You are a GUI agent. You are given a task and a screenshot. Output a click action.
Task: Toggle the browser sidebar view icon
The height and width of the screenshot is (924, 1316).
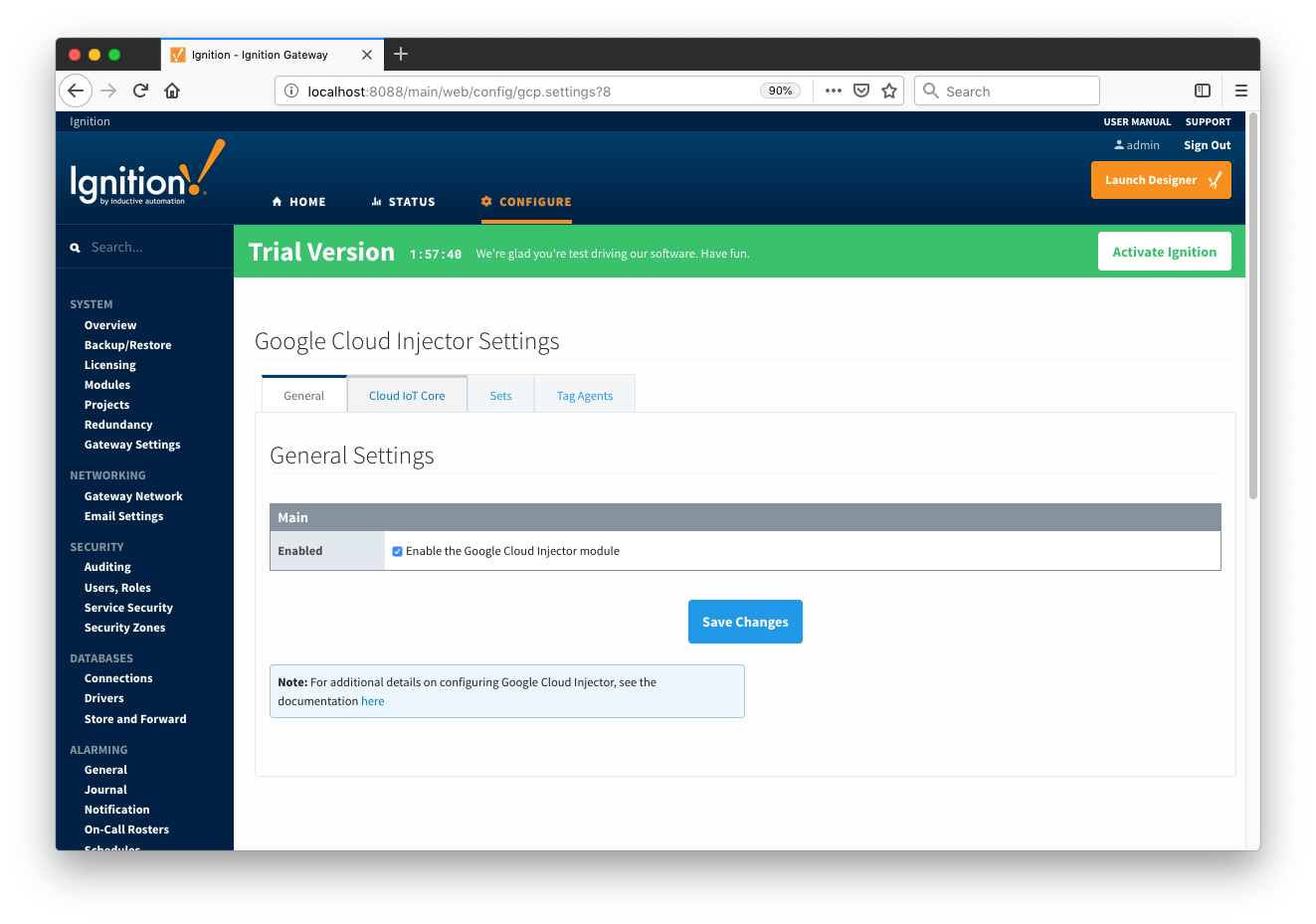coord(1202,91)
